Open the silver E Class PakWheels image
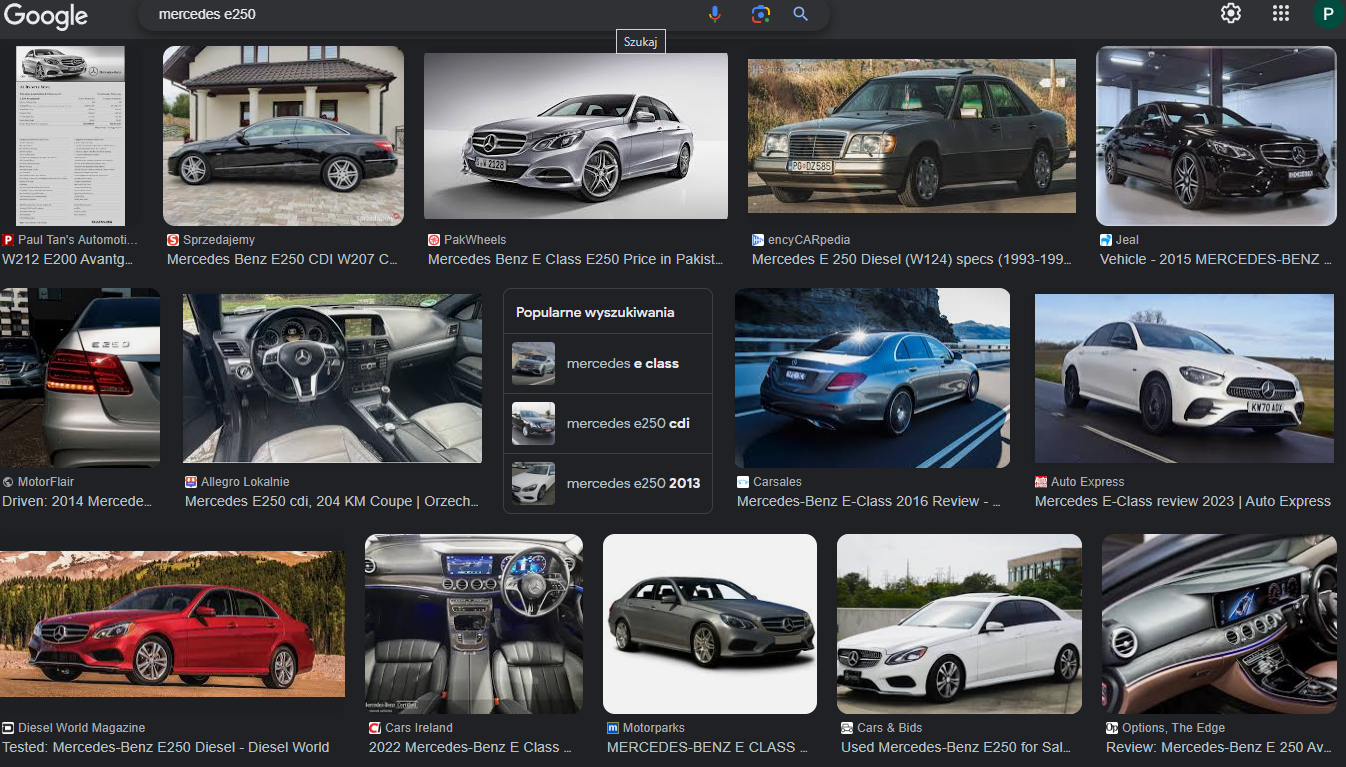Viewport: 1346px width, 767px height. [576, 136]
